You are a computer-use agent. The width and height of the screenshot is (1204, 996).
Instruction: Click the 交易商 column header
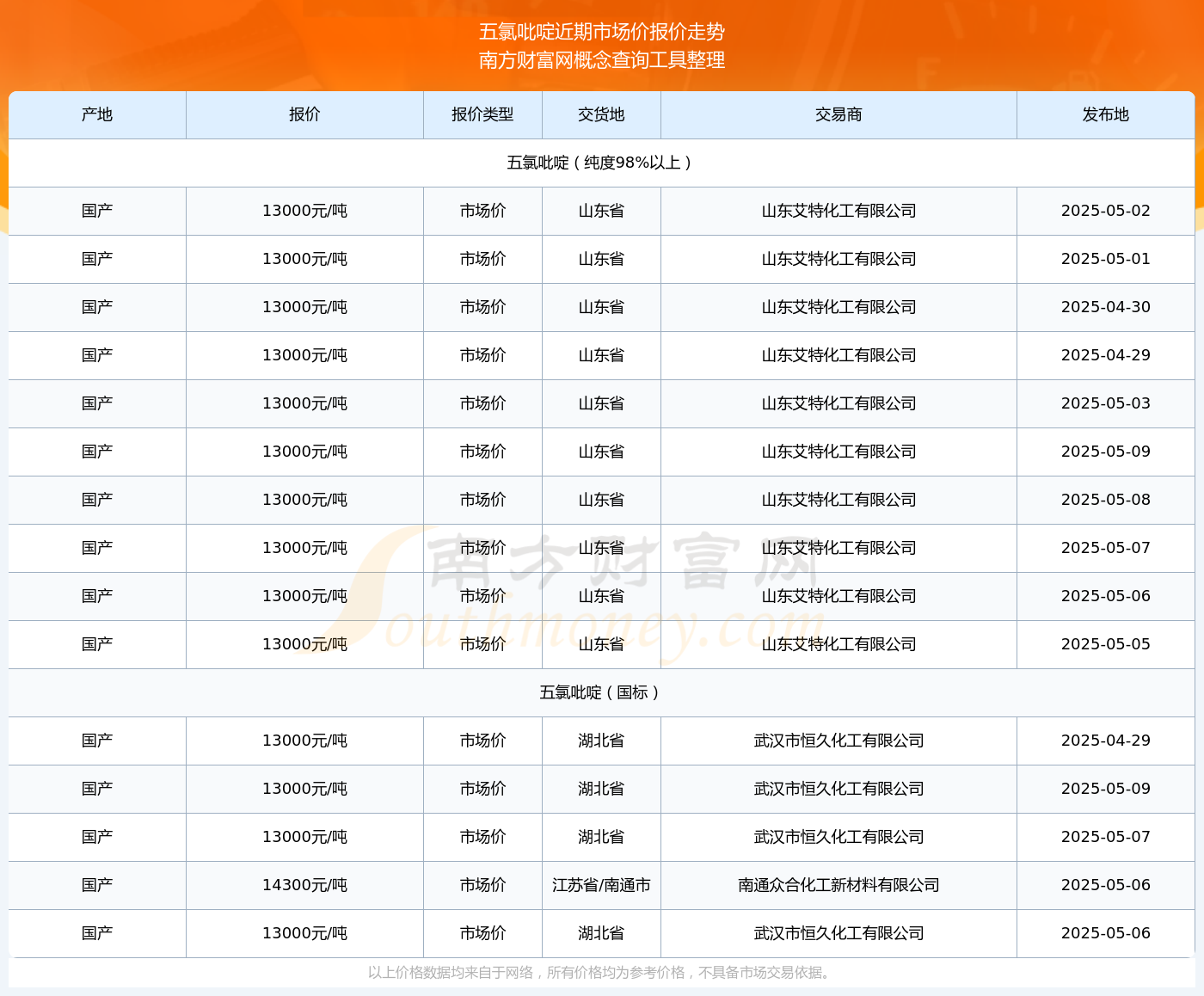838,114
